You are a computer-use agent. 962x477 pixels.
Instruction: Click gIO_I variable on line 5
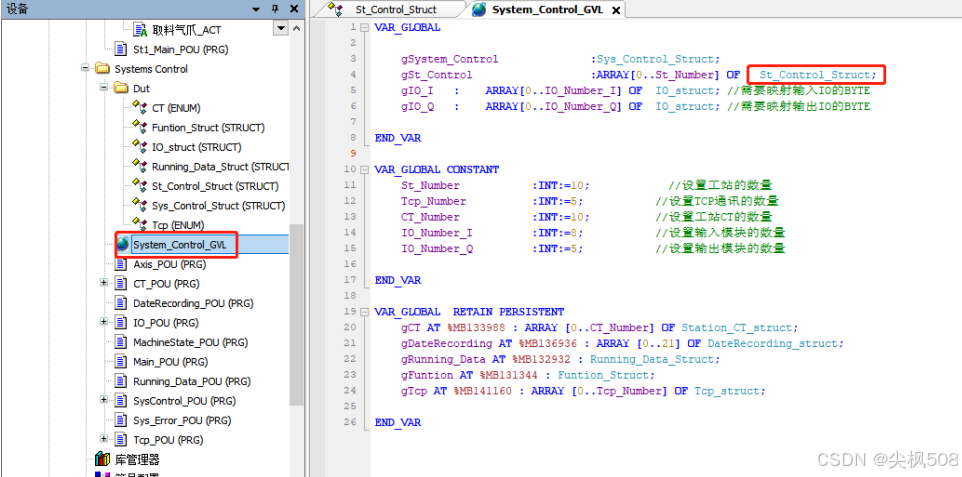tap(418, 91)
